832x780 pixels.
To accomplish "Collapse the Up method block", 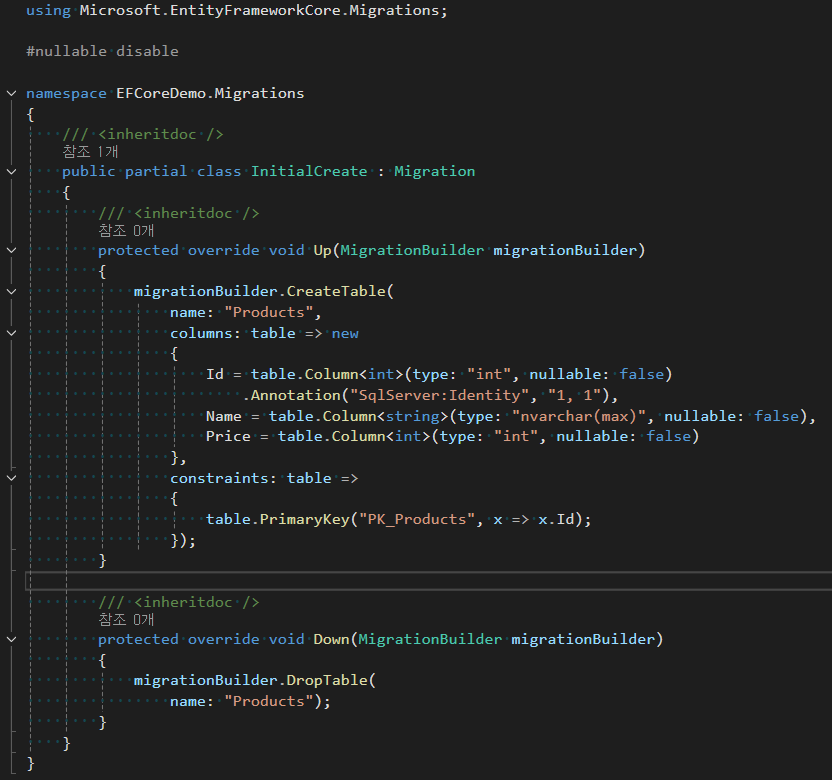I will click(x=11, y=250).
